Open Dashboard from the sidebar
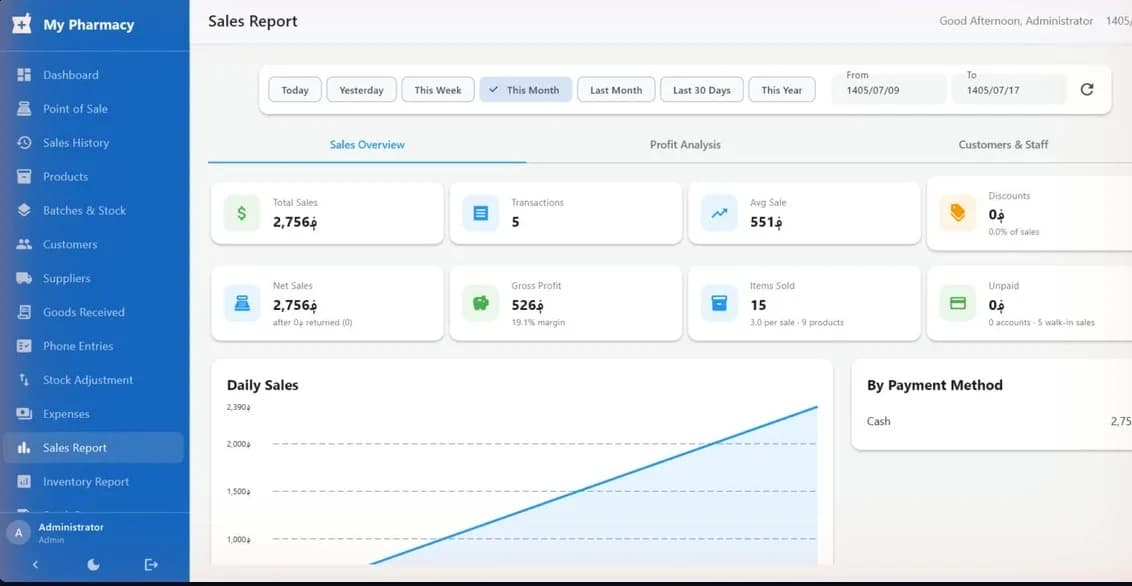Viewport: 1132px width, 586px height. (x=94, y=75)
